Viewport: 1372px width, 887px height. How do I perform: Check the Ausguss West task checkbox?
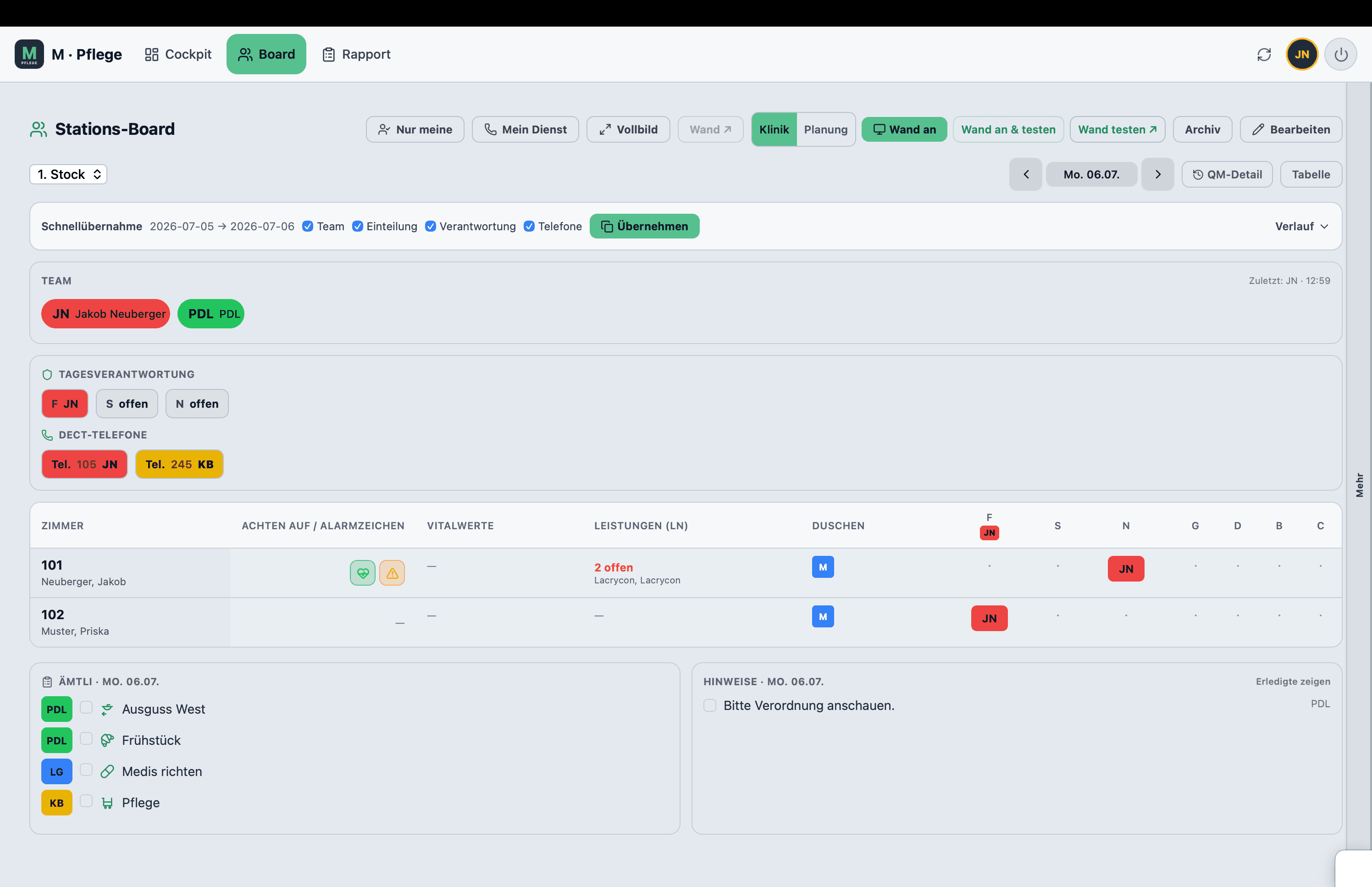tap(86, 708)
